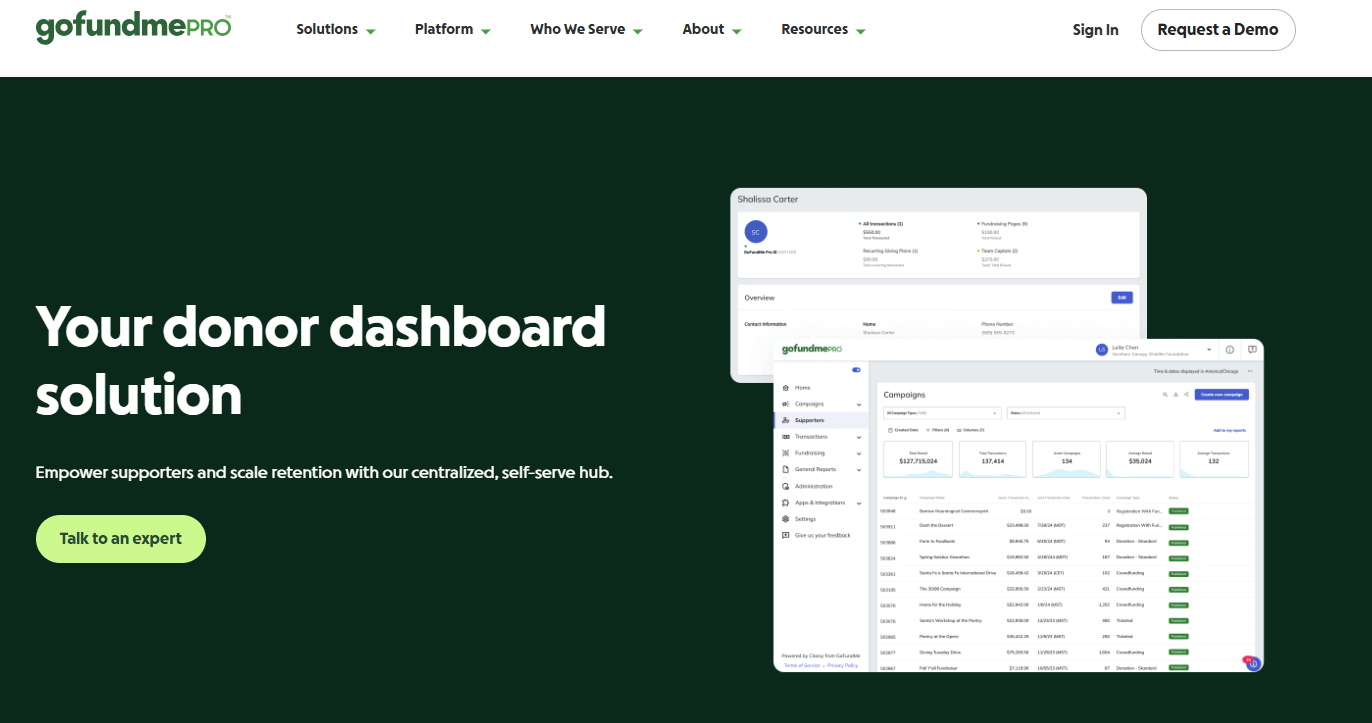The image size is (1372, 723).
Task: Expand the Transactions chevron in the dashboard sidebar
Action: [x=859, y=437]
